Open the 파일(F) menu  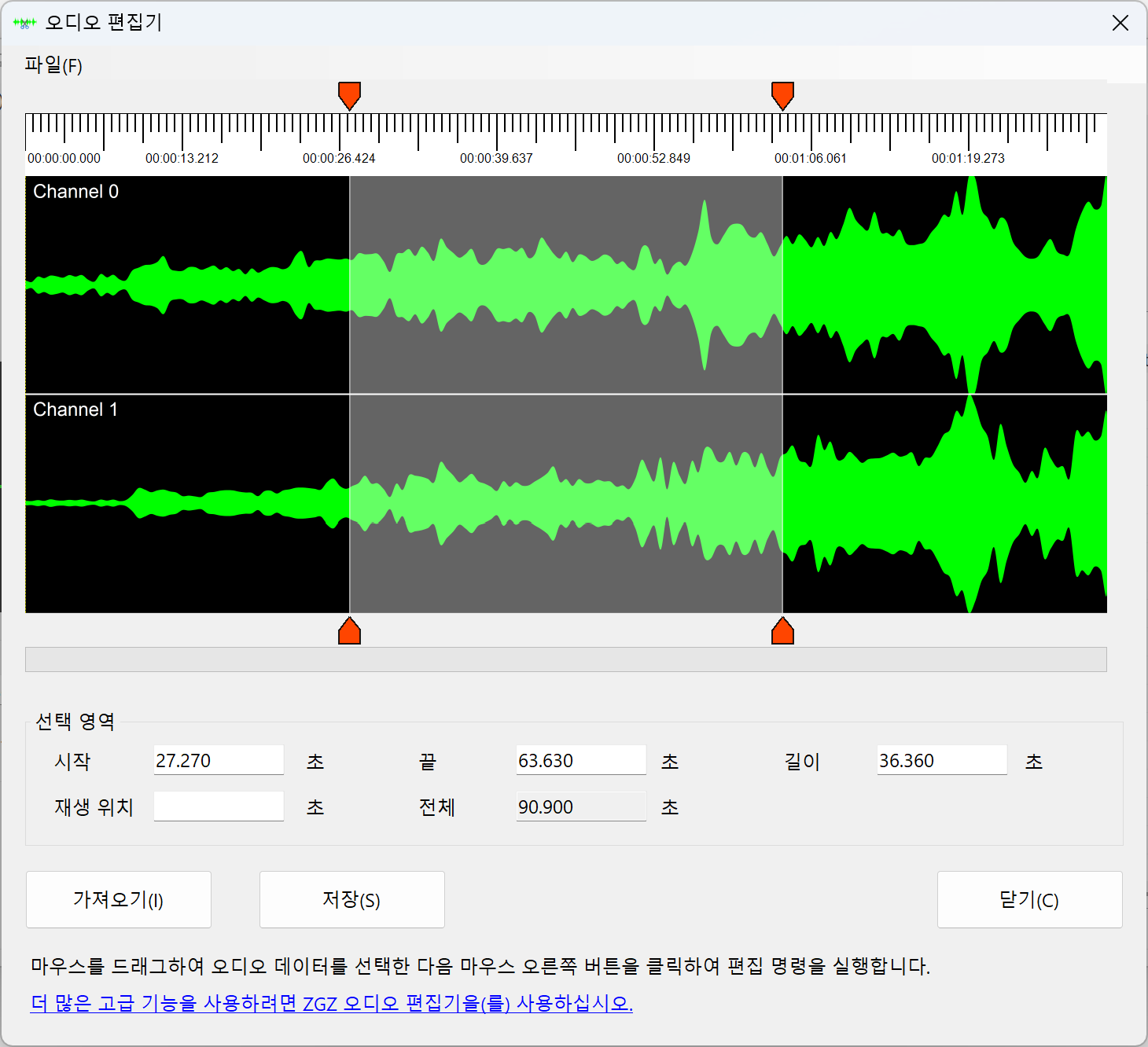53,65
